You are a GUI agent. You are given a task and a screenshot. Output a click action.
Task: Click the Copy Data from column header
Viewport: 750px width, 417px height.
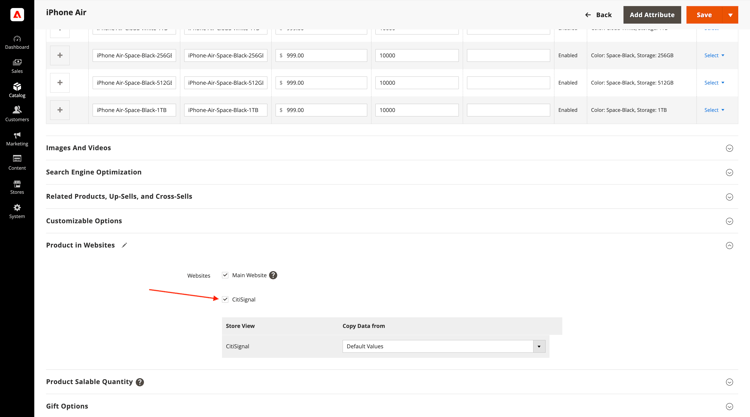(x=364, y=326)
